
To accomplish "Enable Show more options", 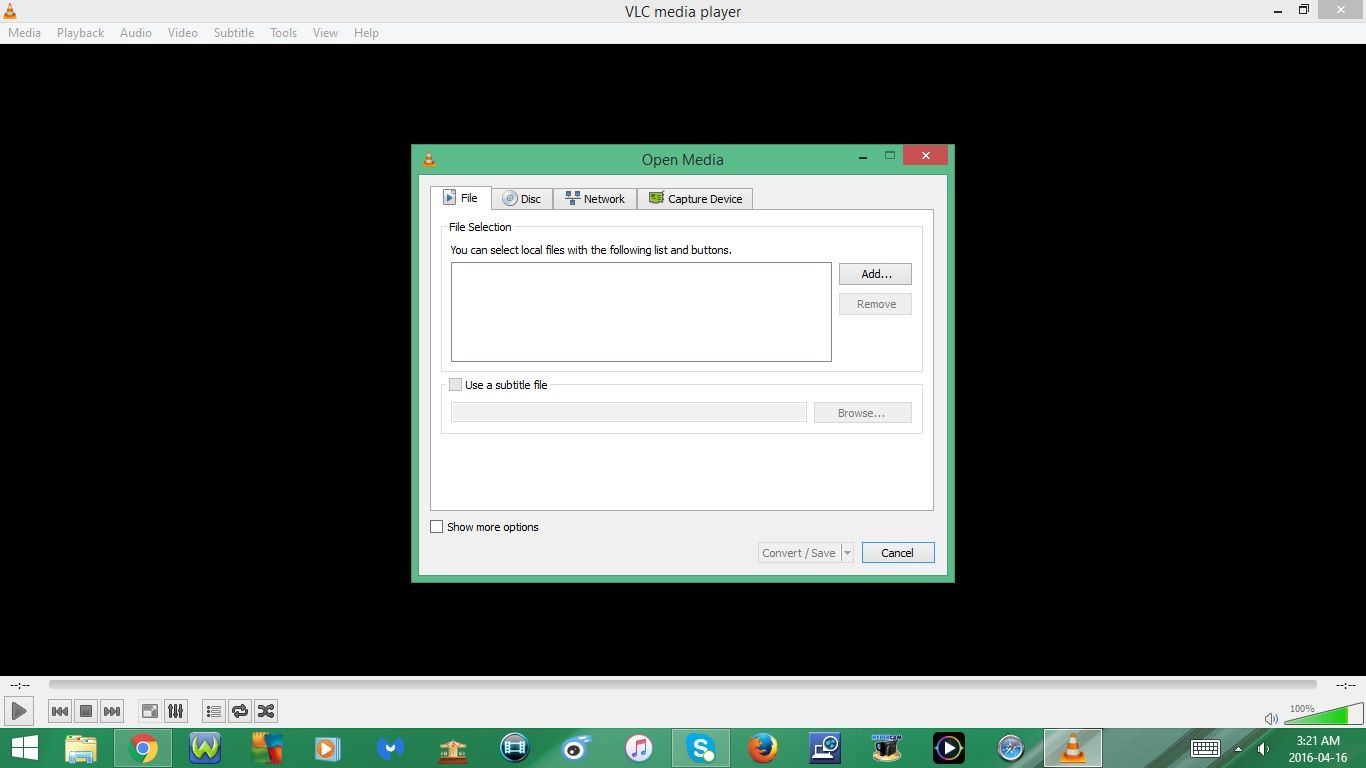I will pos(437,527).
